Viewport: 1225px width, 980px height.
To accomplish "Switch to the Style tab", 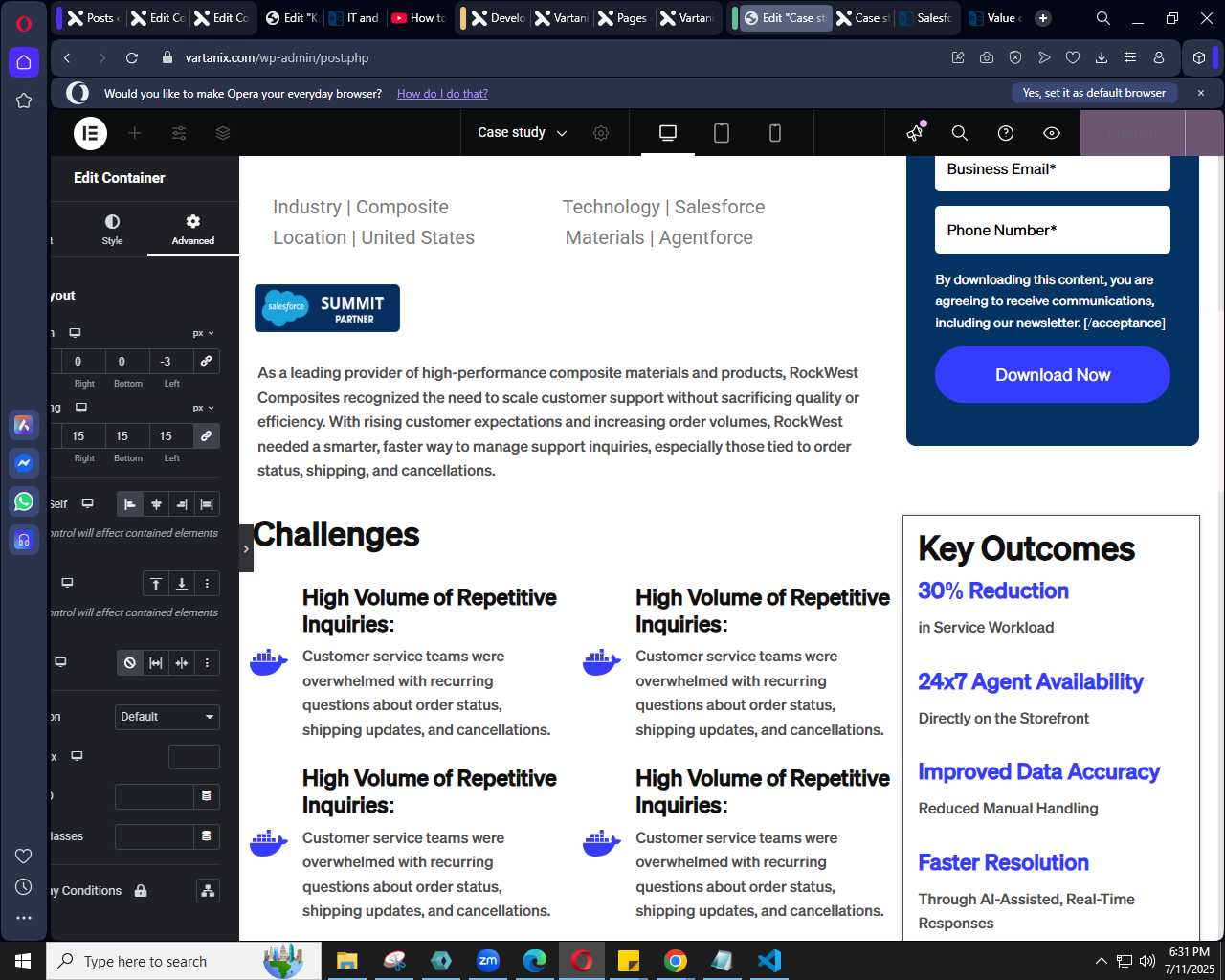I will 112,230.
